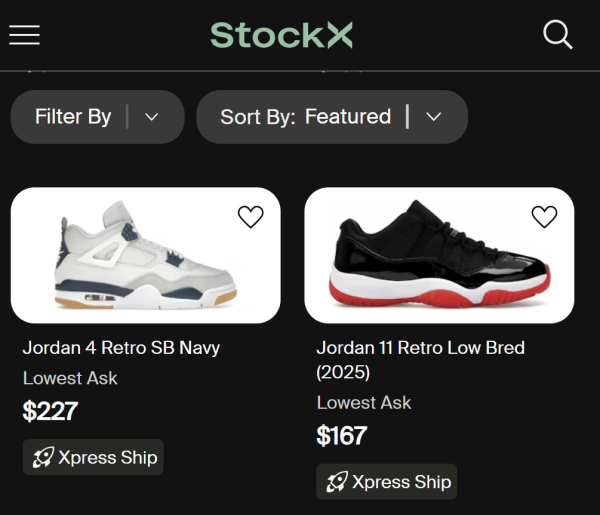Screen dimensions: 600x515
Task: Click rocket icon on Jordan 4 Xpress Ship
Action: pos(43,458)
